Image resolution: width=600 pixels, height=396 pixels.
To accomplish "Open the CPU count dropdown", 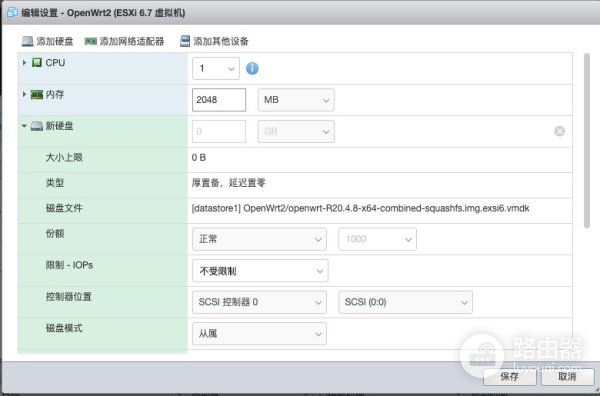I will tap(216, 68).
